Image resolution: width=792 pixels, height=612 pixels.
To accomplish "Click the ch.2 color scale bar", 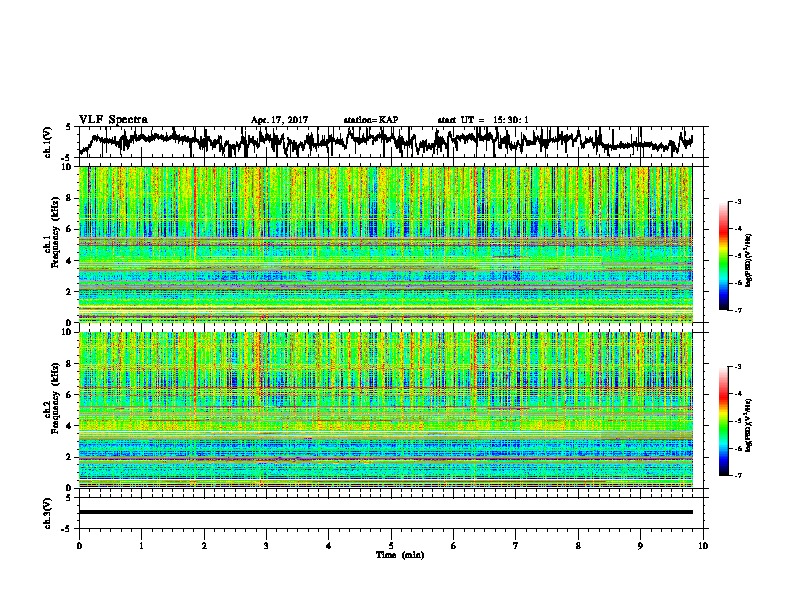I will click(x=723, y=421).
